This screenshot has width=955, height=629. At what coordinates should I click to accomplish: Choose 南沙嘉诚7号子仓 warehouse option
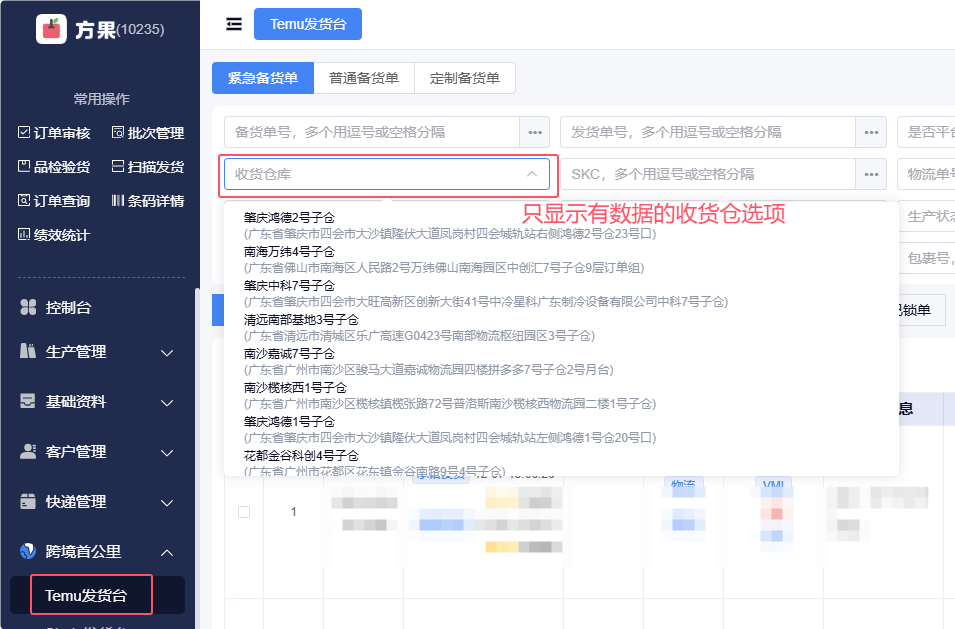(428, 362)
